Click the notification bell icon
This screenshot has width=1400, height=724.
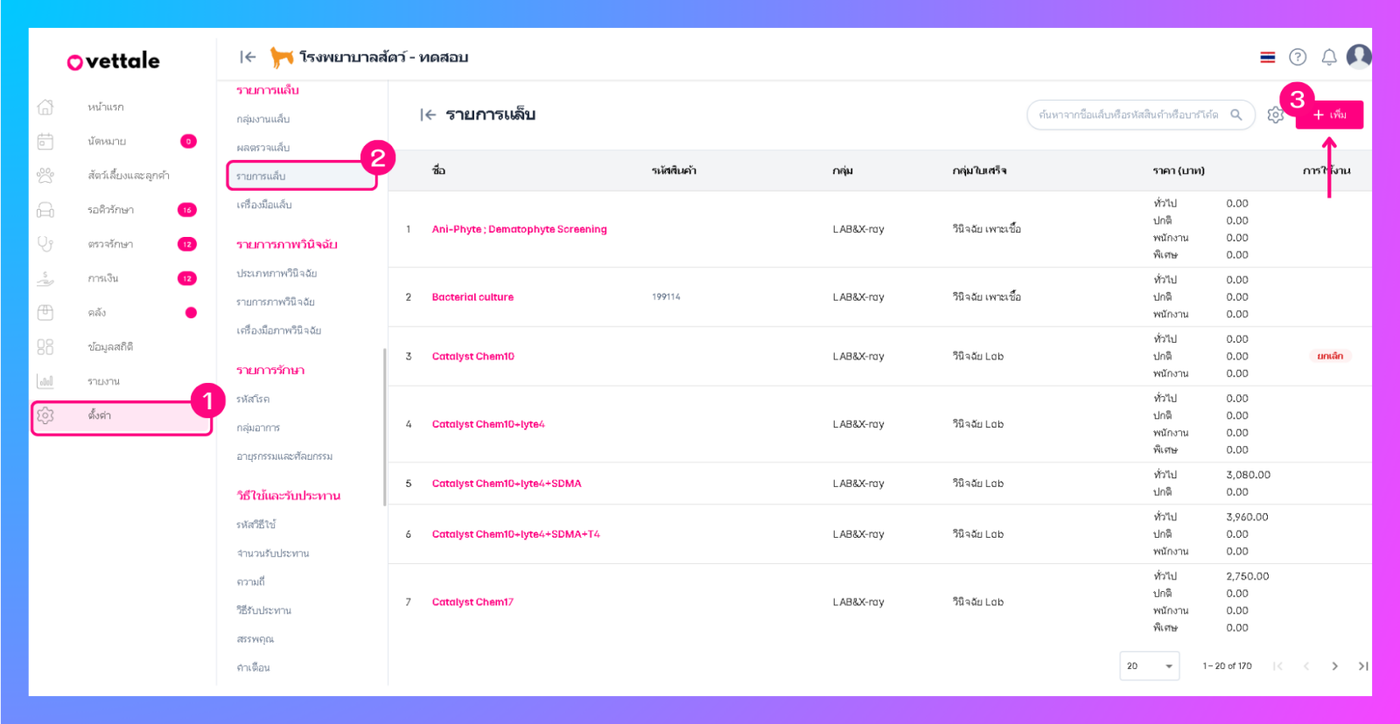coord(1329,57)
